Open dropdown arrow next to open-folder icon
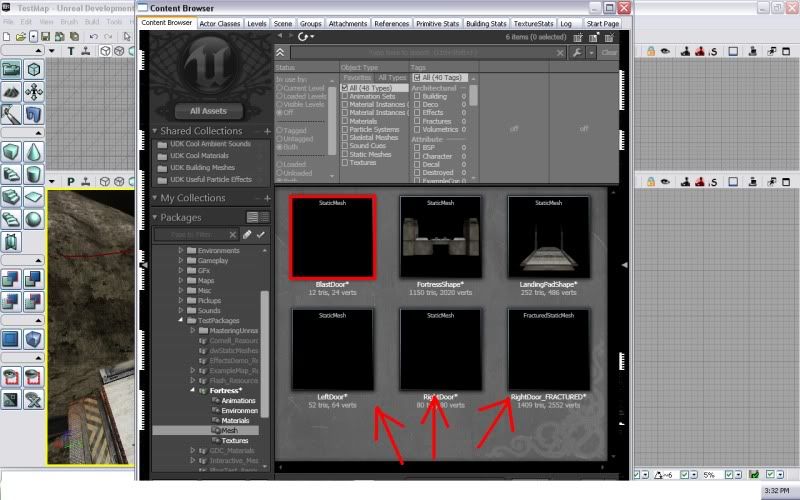 tap(33, 37)
